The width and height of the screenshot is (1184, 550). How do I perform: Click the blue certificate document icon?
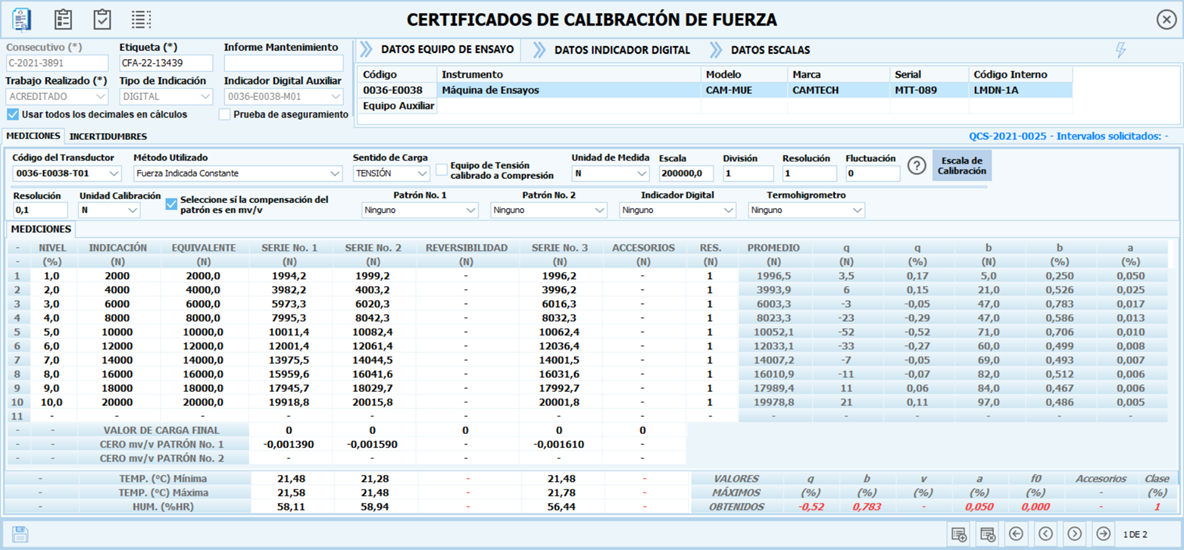22,19
